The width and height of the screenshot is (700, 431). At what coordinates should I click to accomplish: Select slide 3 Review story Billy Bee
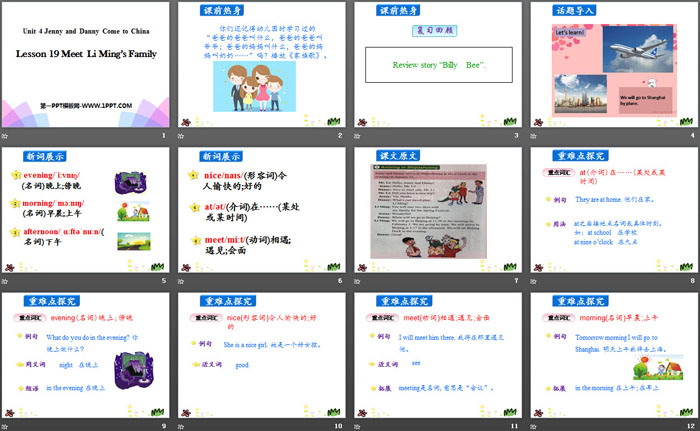point(438,64)
